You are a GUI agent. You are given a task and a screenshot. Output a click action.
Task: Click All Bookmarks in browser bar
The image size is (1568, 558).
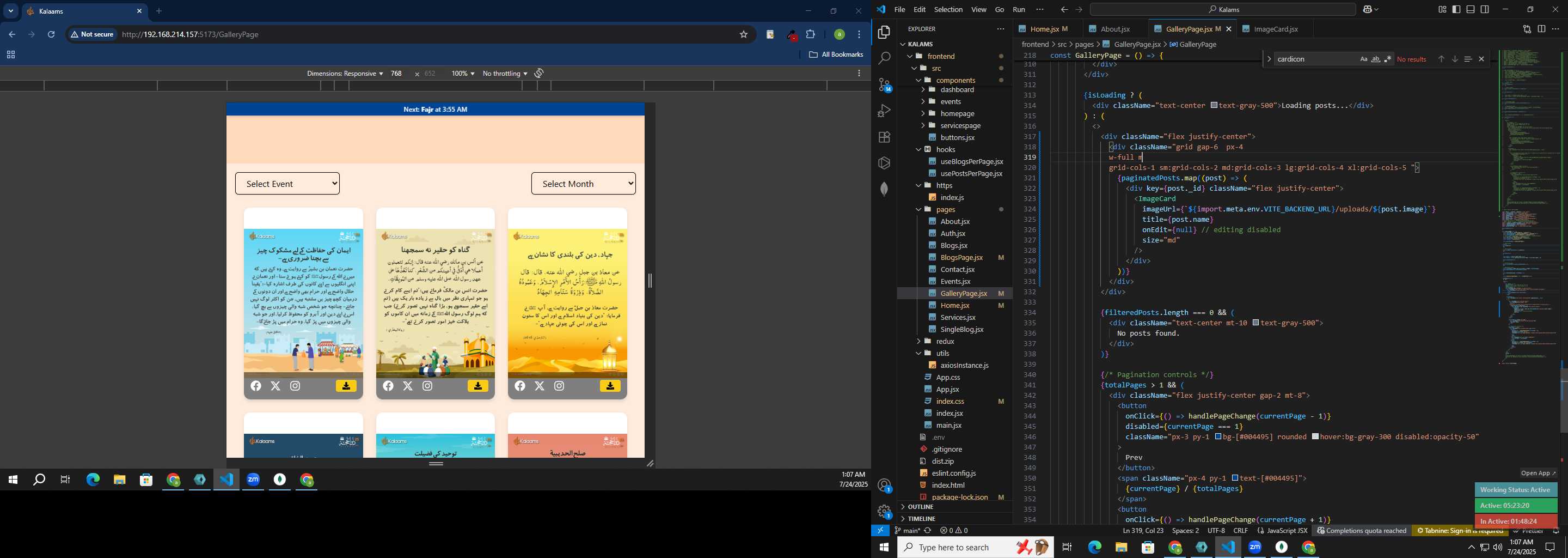[836, 55]
